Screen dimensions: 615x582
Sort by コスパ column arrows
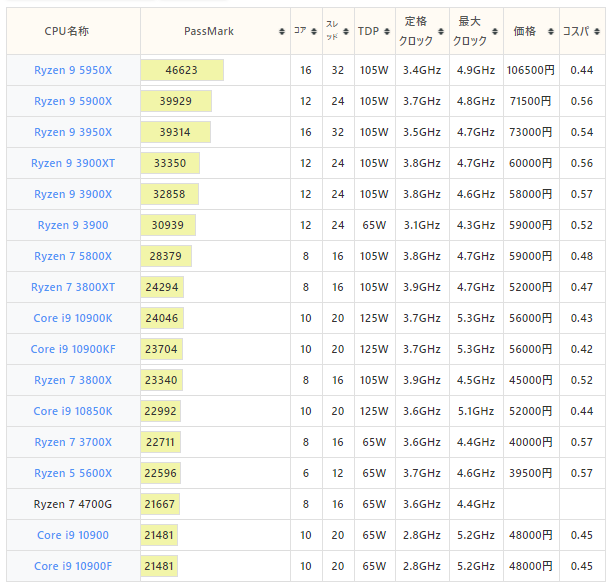(597, 31)
